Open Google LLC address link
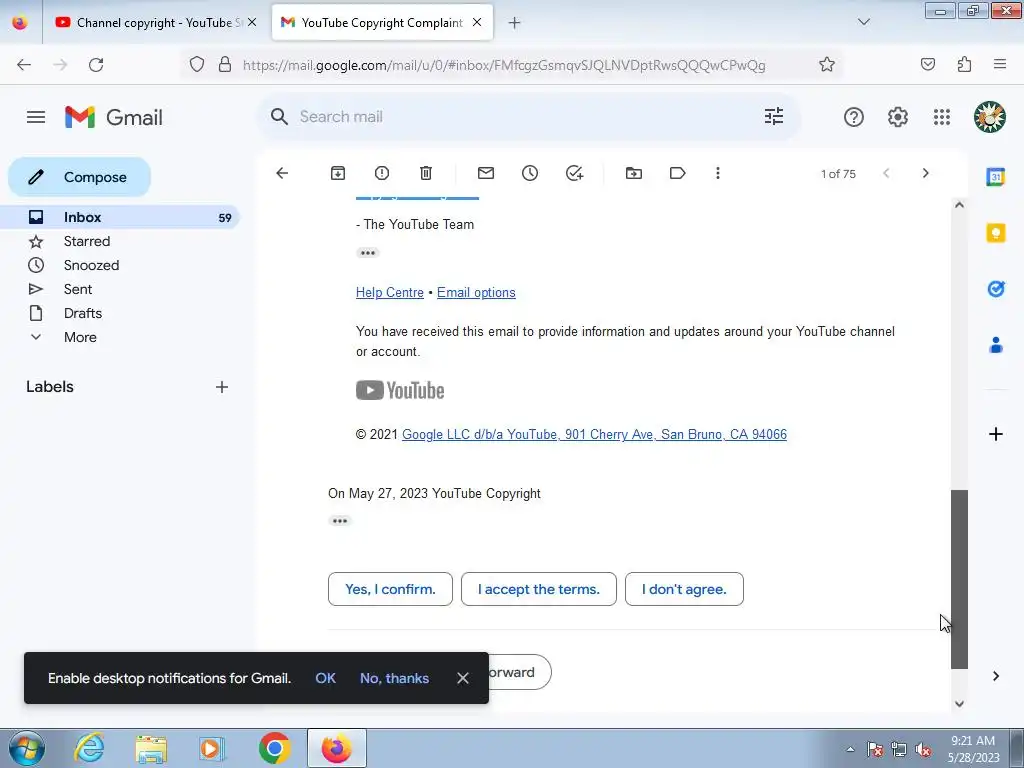1024x768 pixels. click(594, 434)
